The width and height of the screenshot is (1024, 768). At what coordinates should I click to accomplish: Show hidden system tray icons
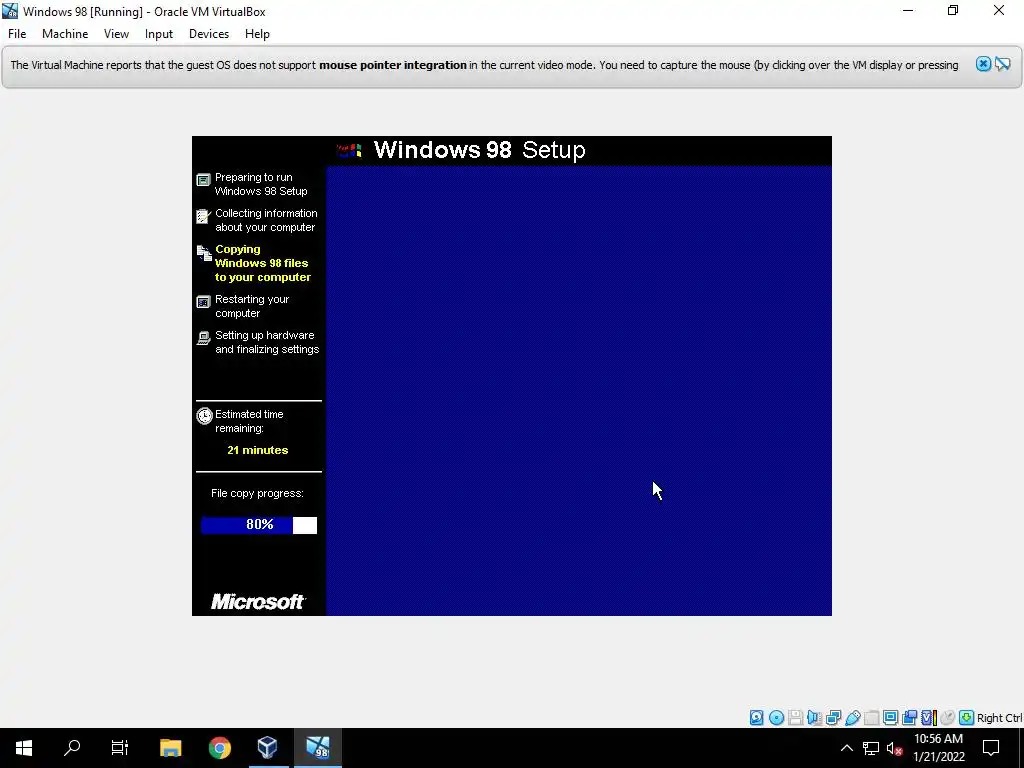846,748
